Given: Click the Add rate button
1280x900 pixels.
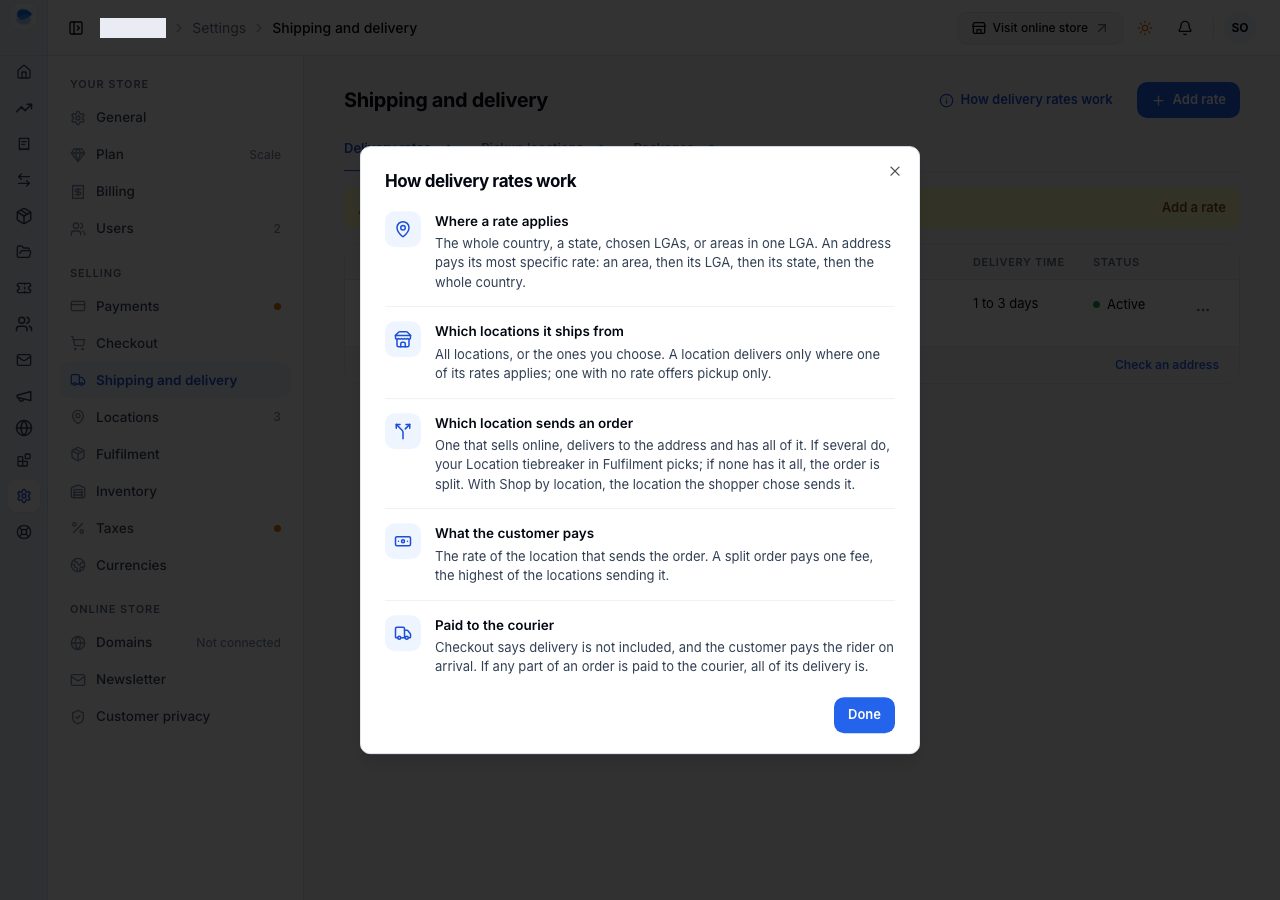Looking at the screenshot, I should tap(1188, 100).
